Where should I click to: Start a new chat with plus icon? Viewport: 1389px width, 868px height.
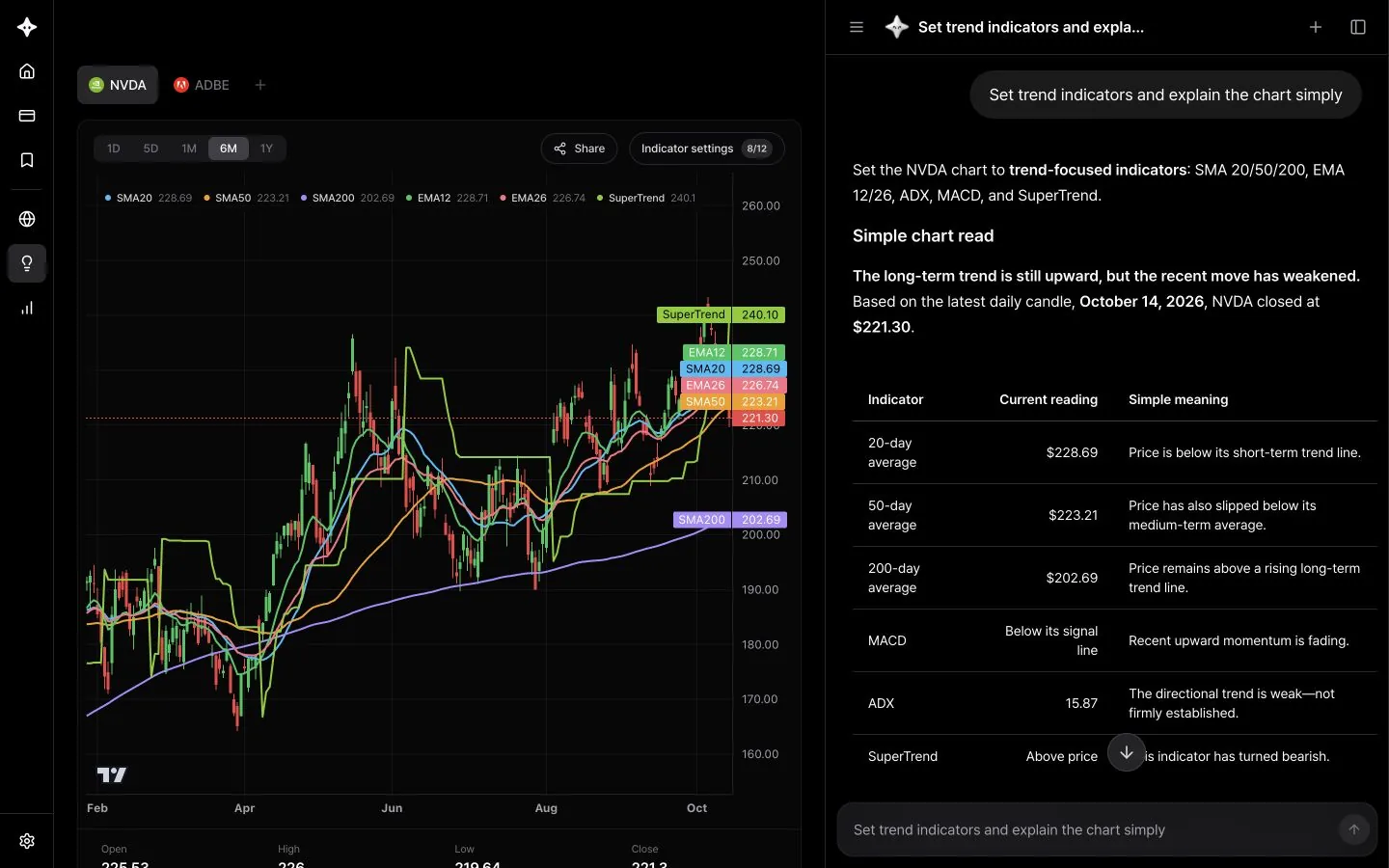point(1316,27)
